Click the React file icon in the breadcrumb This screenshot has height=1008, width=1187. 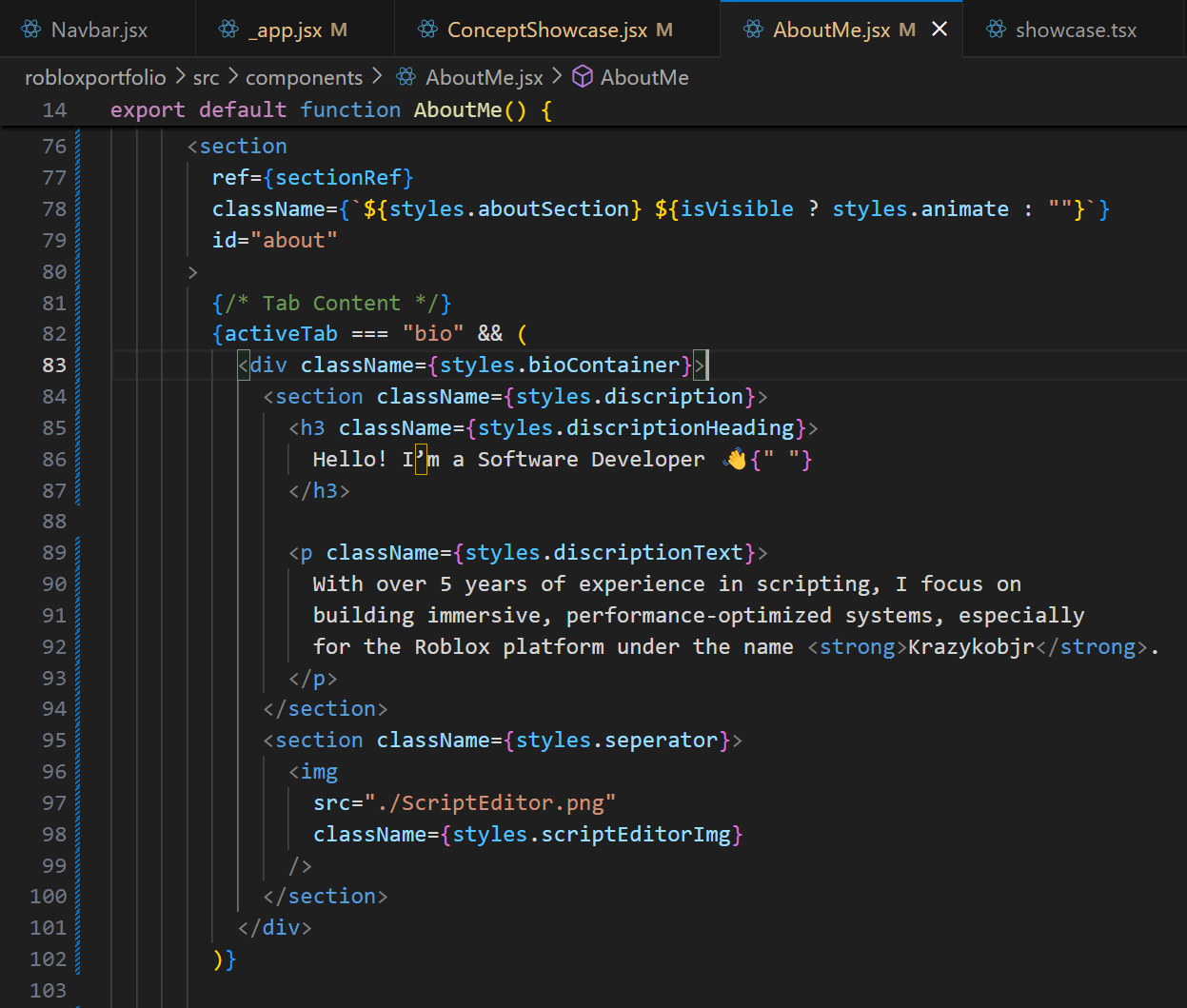(406, 77)
